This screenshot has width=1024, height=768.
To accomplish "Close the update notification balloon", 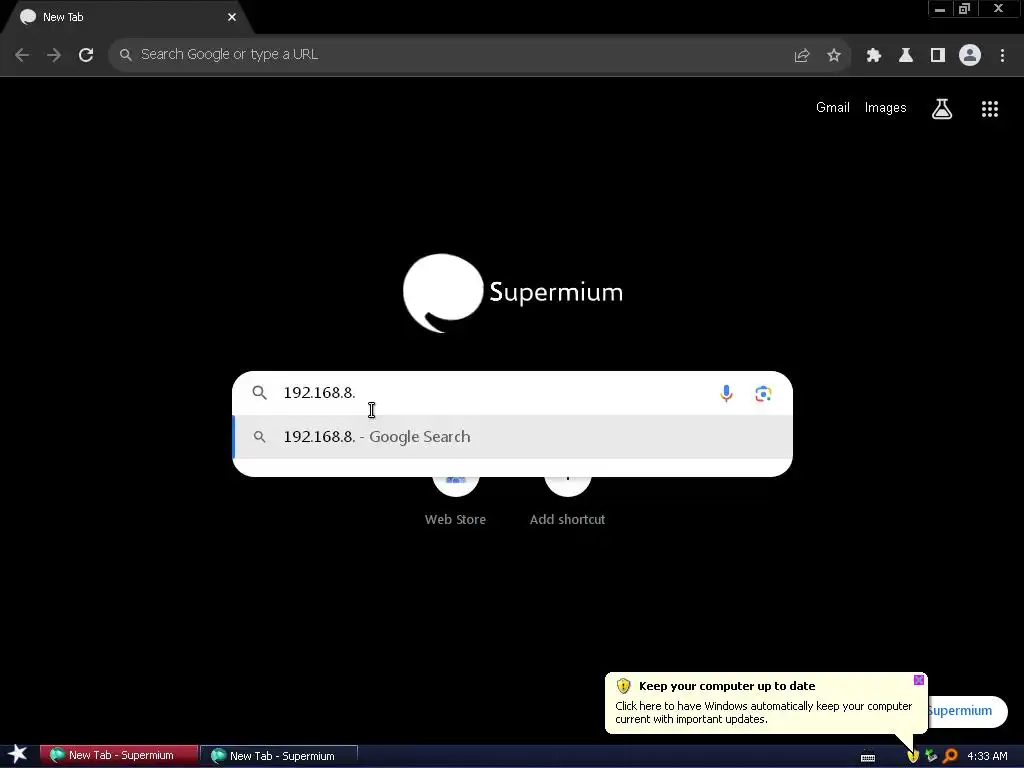I will 919,680.
